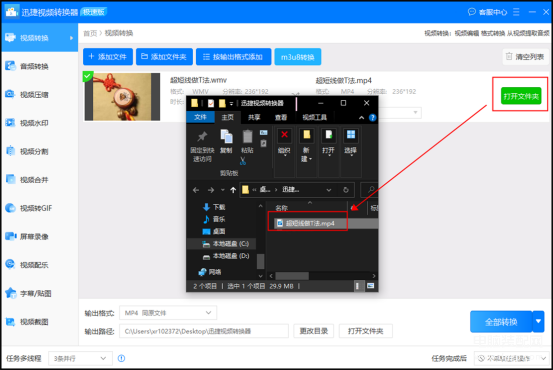Screen dimensions: 553x370
Task: Click the 新建 folder icon in Explorer ribbon
Action: tap(306, 135)
